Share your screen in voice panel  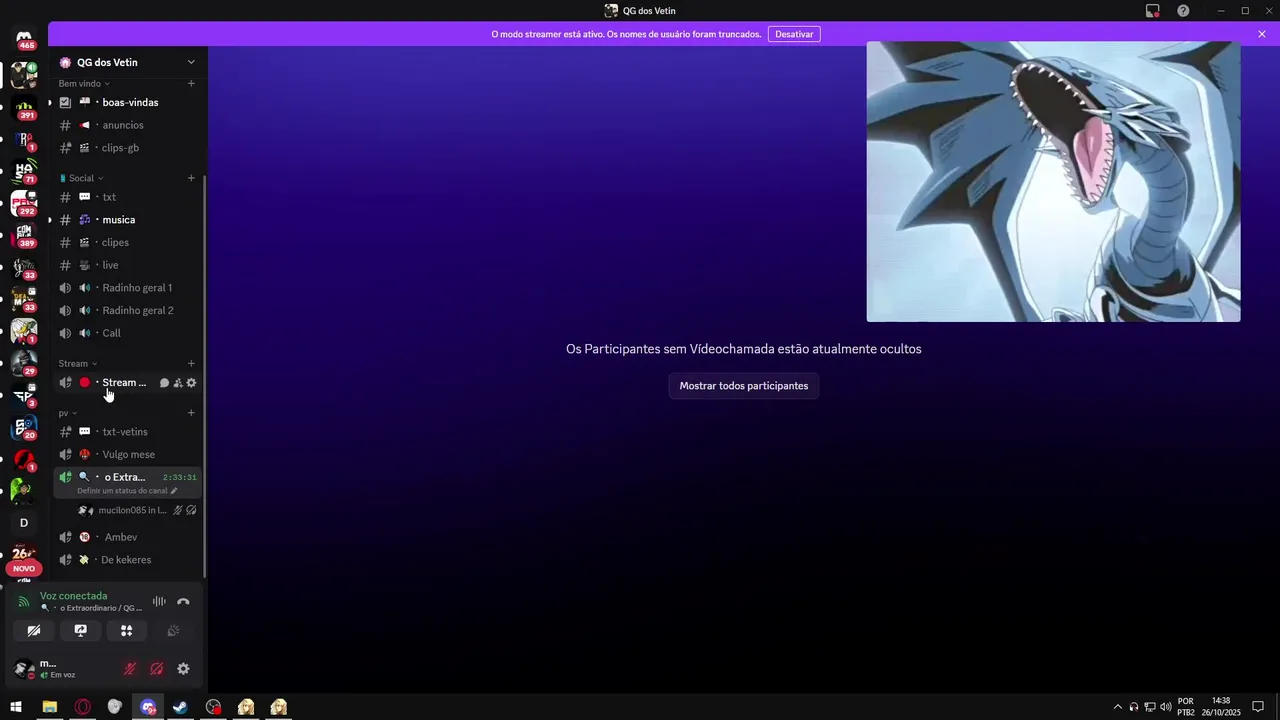click(80, 631)
